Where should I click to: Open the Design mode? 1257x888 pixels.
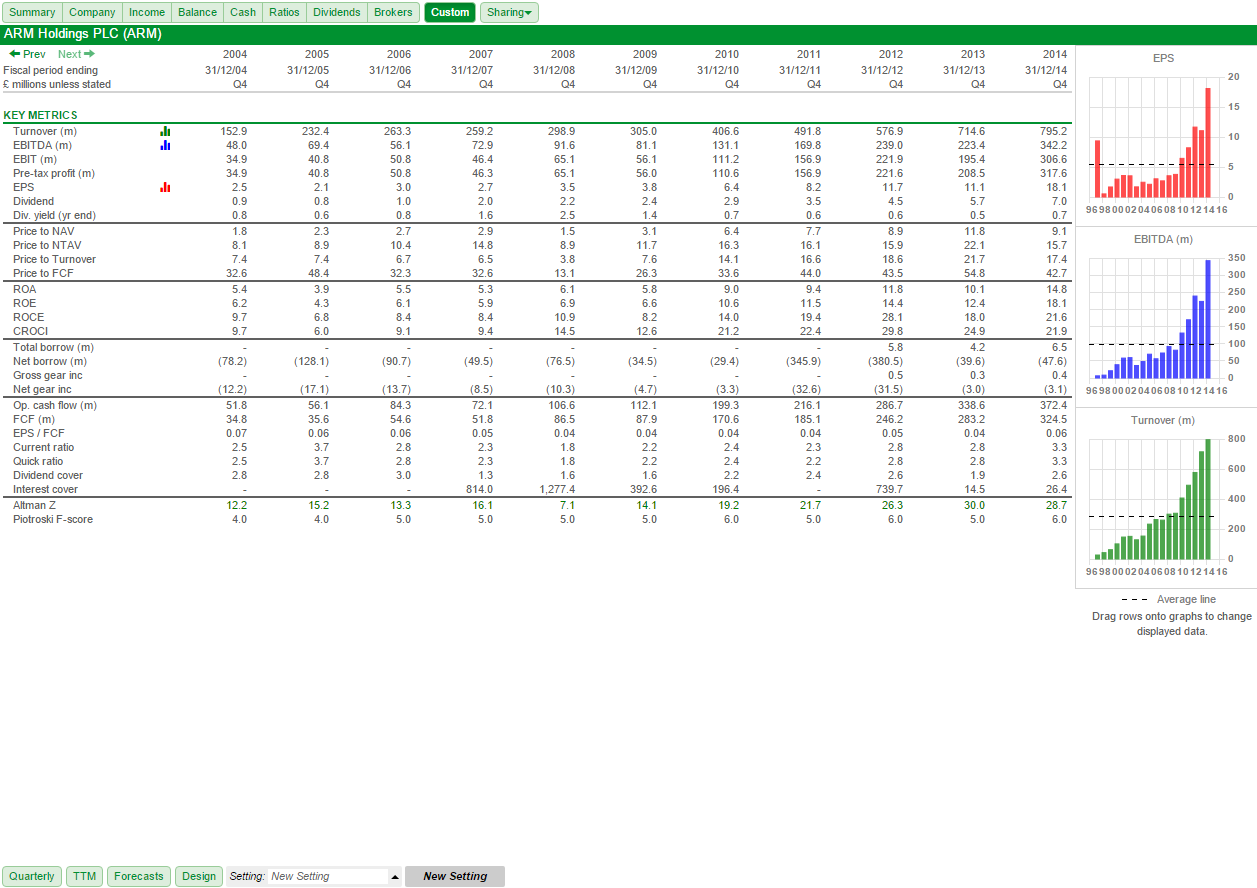(x=199, y=876)
